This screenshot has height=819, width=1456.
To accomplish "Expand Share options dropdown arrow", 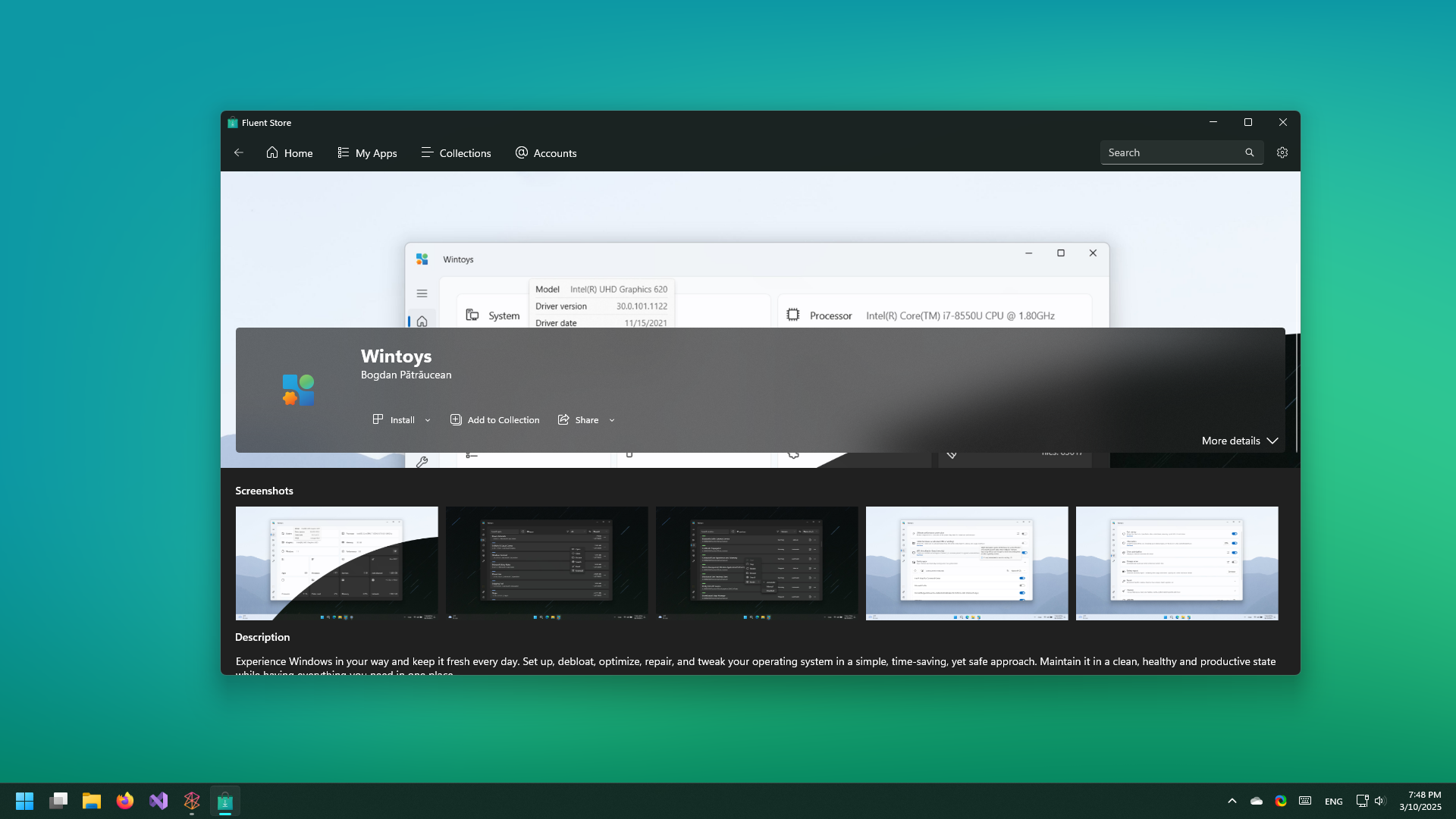I will 612,420.
